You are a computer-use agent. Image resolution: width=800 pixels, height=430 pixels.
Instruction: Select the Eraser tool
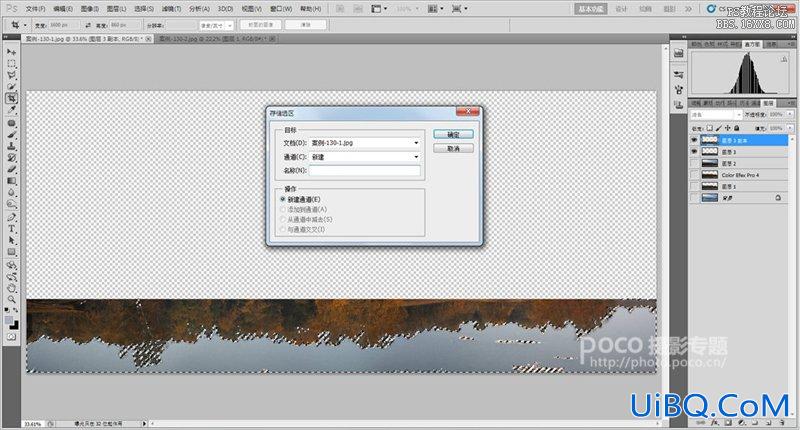point(11,169)
